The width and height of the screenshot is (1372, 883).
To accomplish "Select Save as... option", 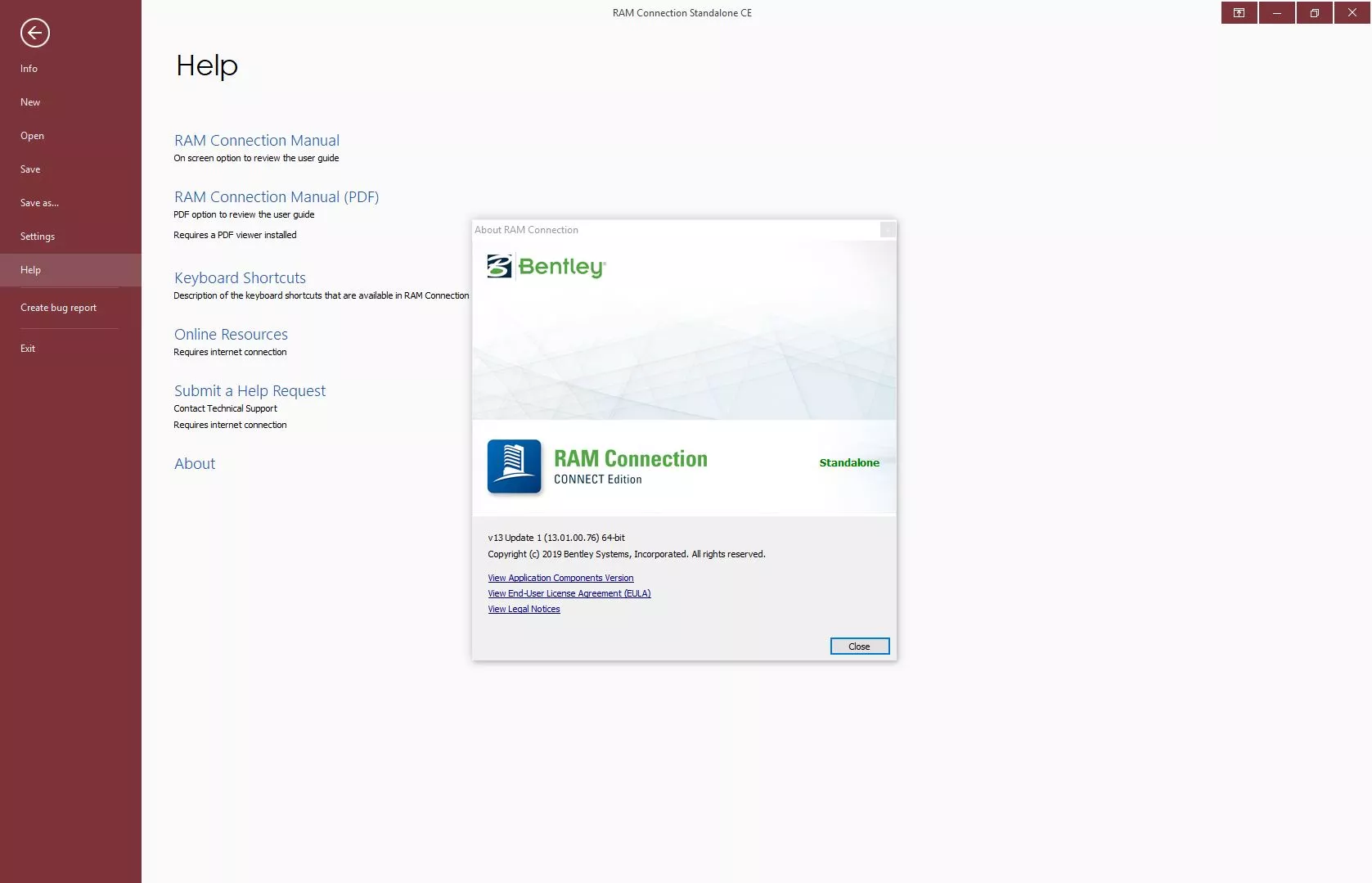I will [x=39, y=203].
